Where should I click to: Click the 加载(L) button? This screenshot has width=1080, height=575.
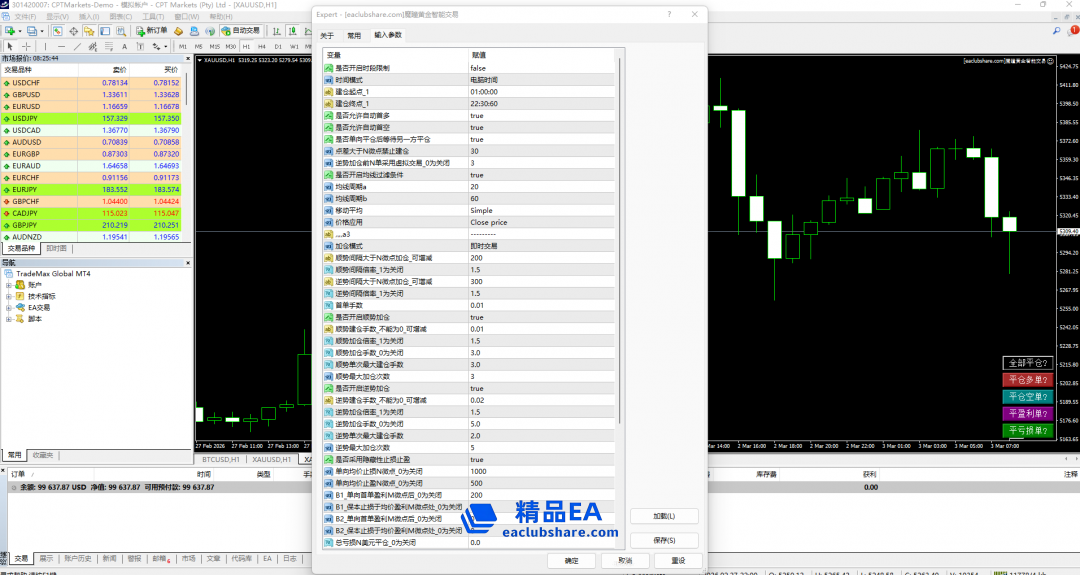(x=664, y=516)
